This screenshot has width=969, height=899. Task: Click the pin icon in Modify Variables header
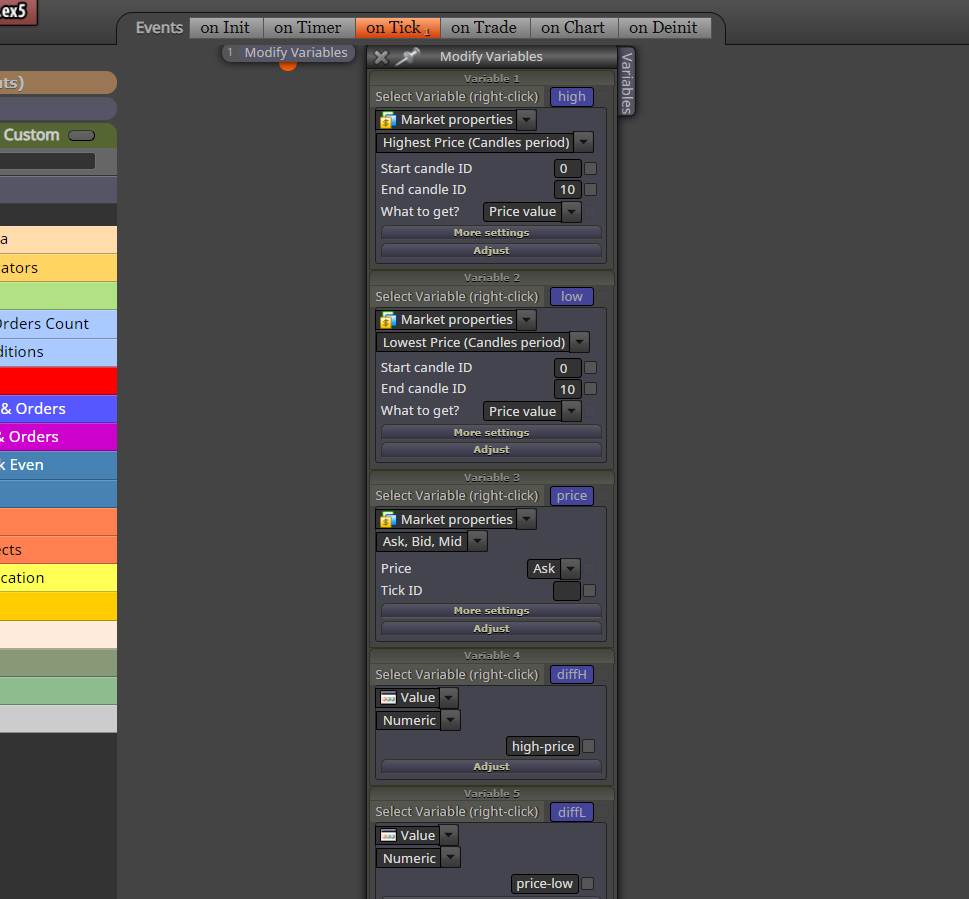[x=408, y=56]
